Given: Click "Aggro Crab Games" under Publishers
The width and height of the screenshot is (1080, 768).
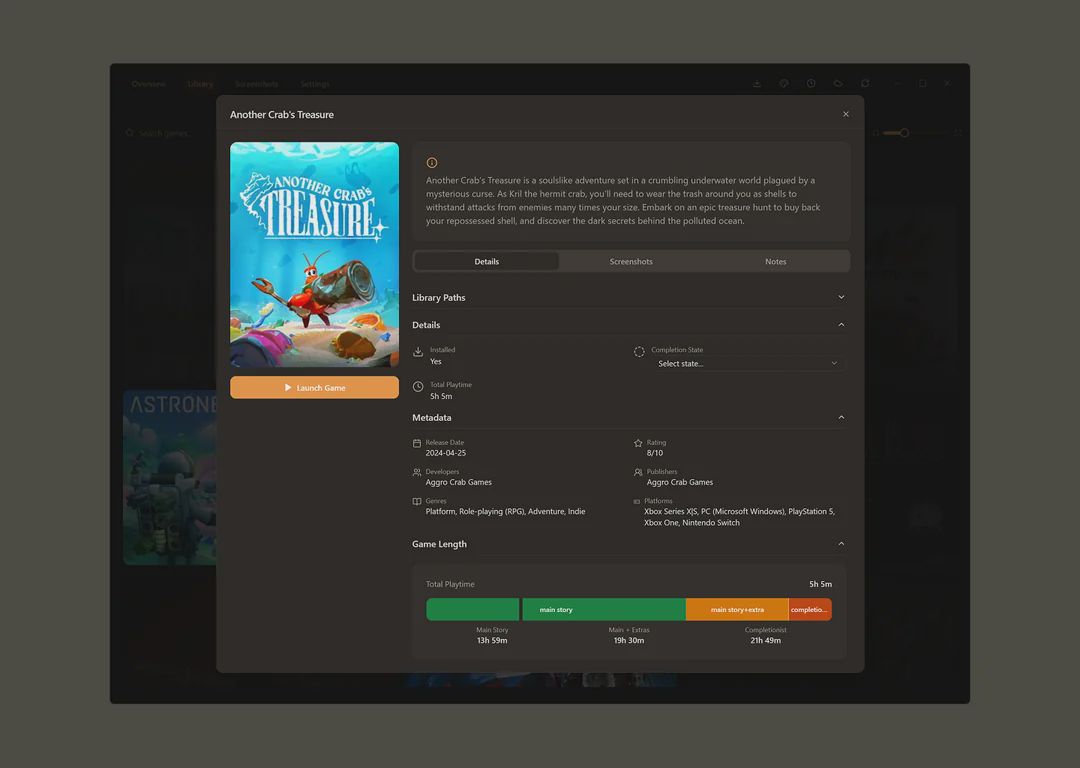Looking at the screenshot, I should tap(680, 482).
